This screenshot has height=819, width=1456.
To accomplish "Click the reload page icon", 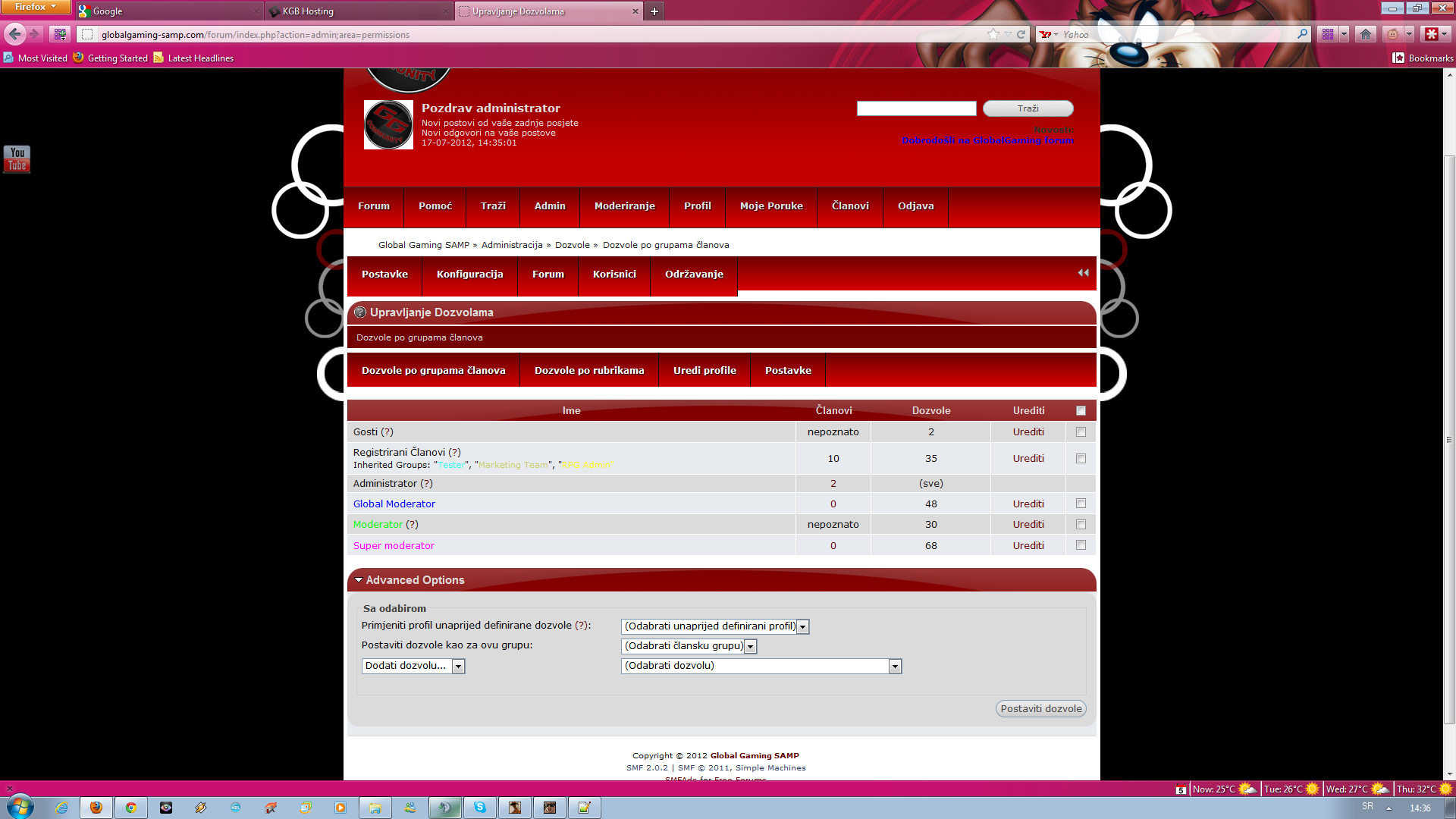I will 1021,34.
